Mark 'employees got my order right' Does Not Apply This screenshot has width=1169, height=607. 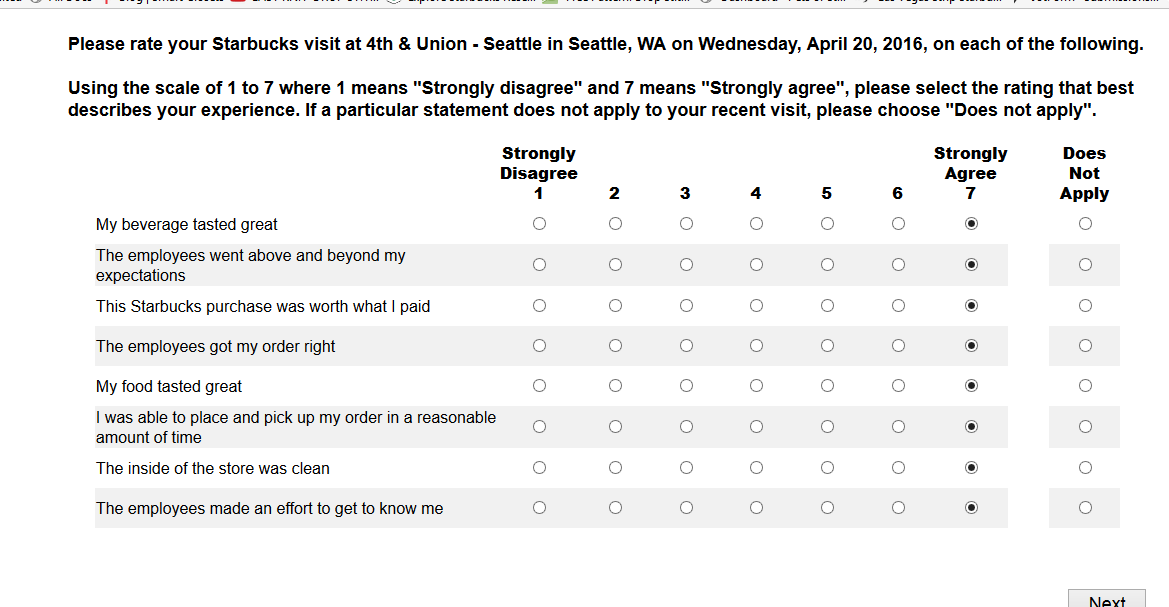[x=1085, y=346]
